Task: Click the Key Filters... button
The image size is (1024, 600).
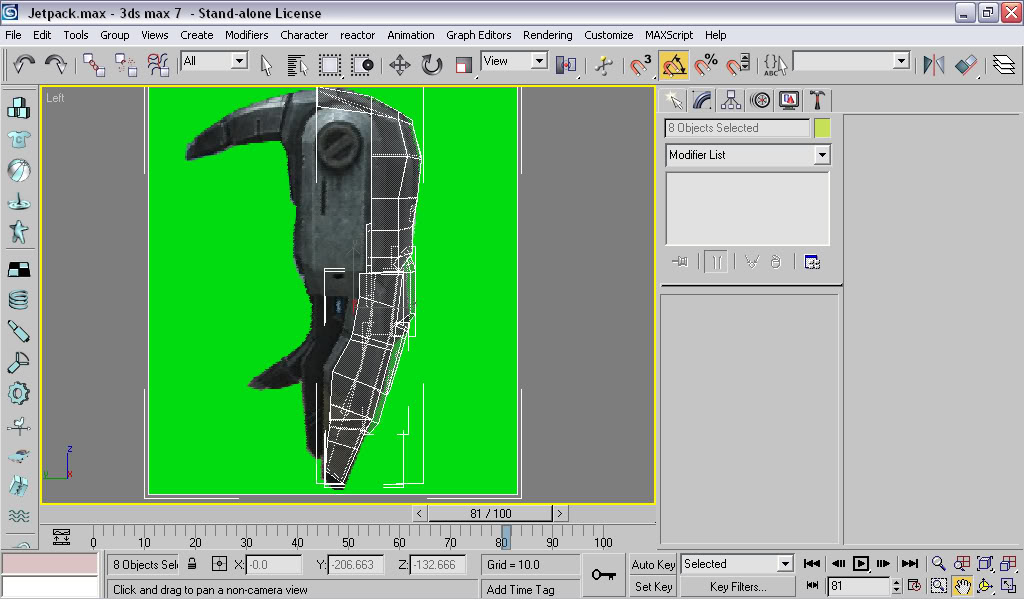Action: tap(737, 587)
